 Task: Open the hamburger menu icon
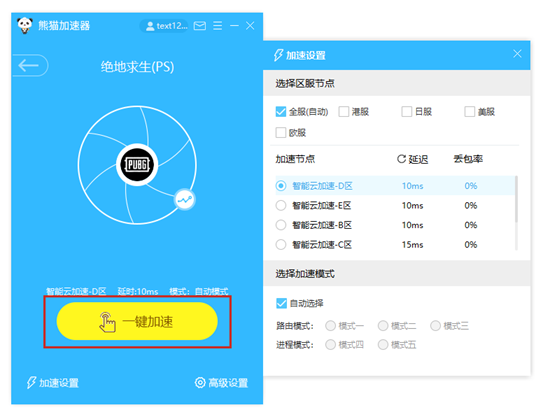pos(217,26)
